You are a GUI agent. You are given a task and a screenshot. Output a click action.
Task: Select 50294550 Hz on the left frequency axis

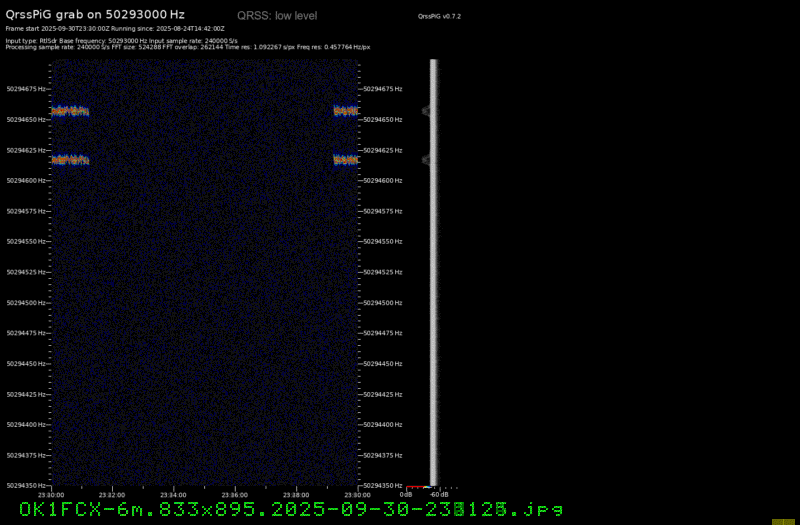click(x=26, y=241)
